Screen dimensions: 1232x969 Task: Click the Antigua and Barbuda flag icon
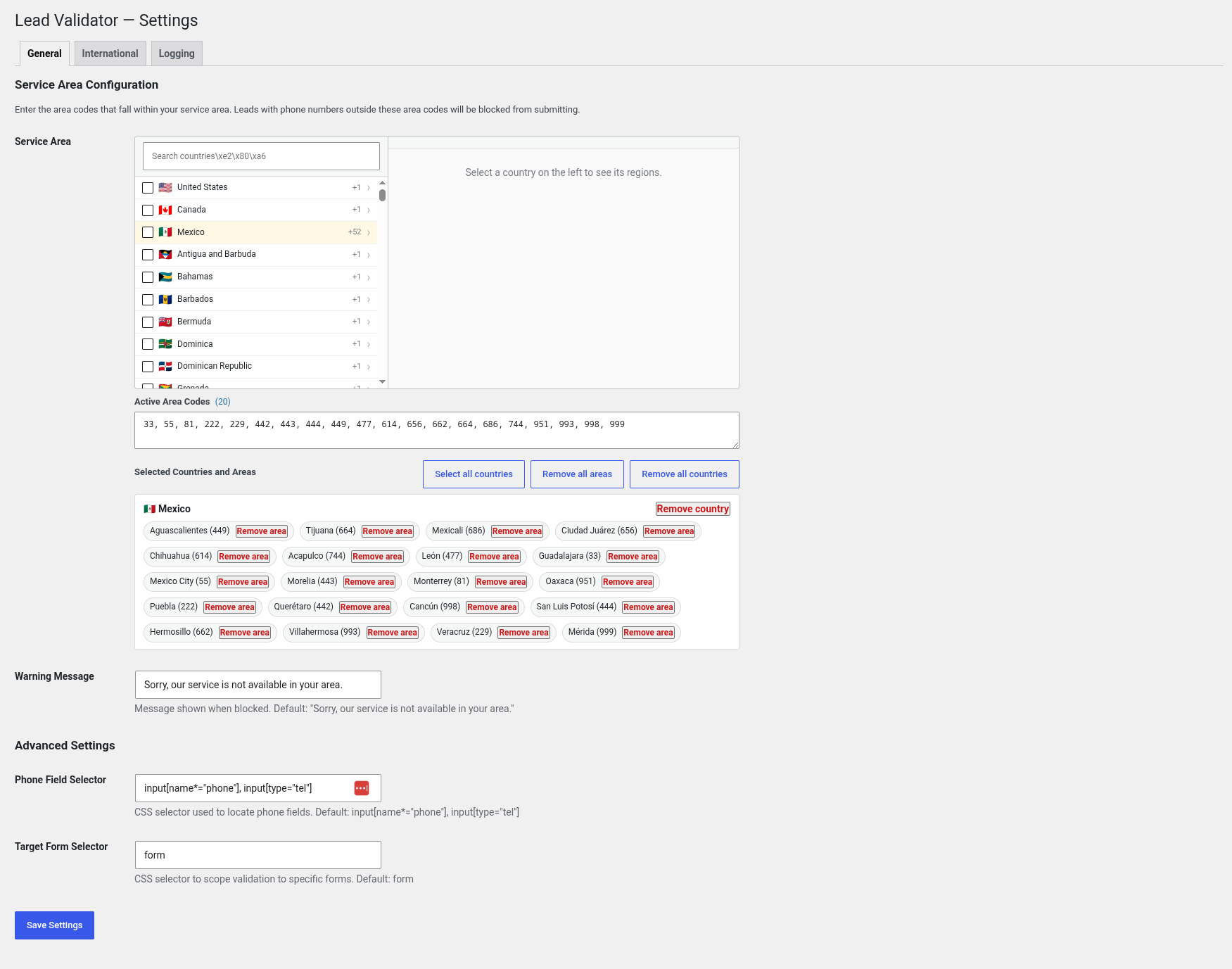(165, 254)
